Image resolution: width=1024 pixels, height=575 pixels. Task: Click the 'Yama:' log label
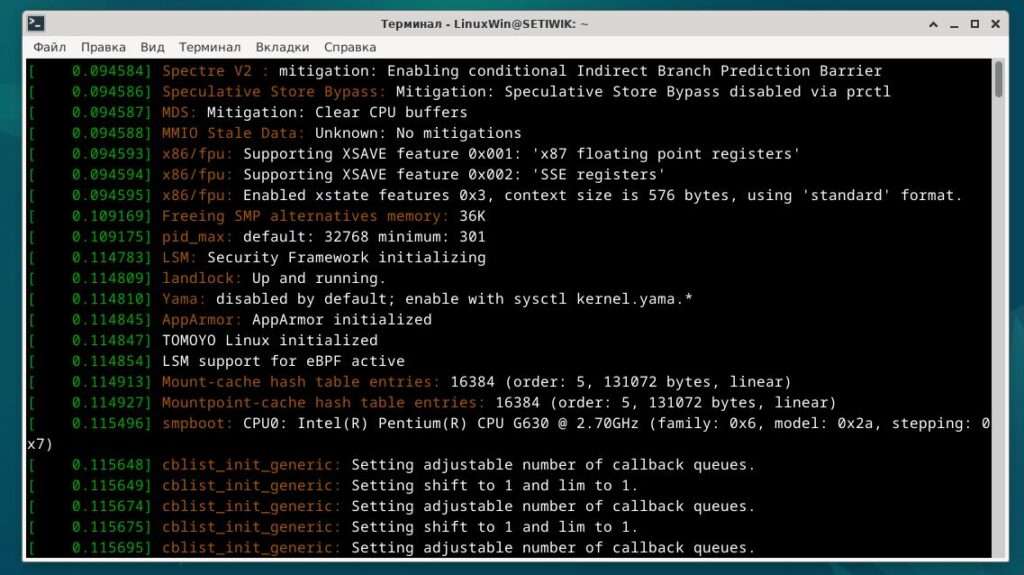click(184, 299)
